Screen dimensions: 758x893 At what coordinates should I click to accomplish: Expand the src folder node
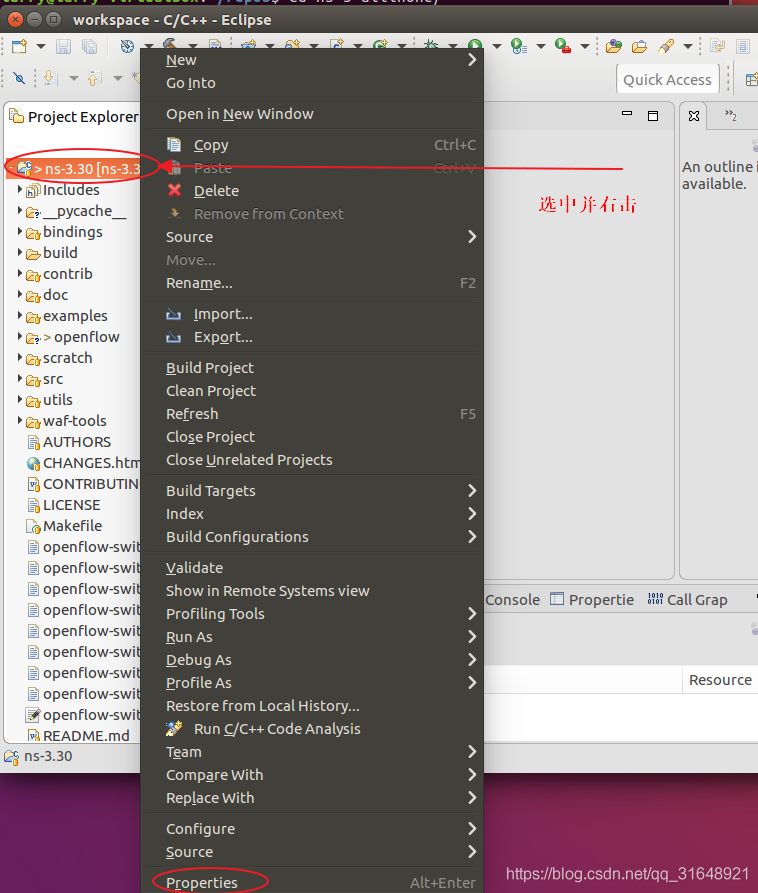tap(20, 378)
